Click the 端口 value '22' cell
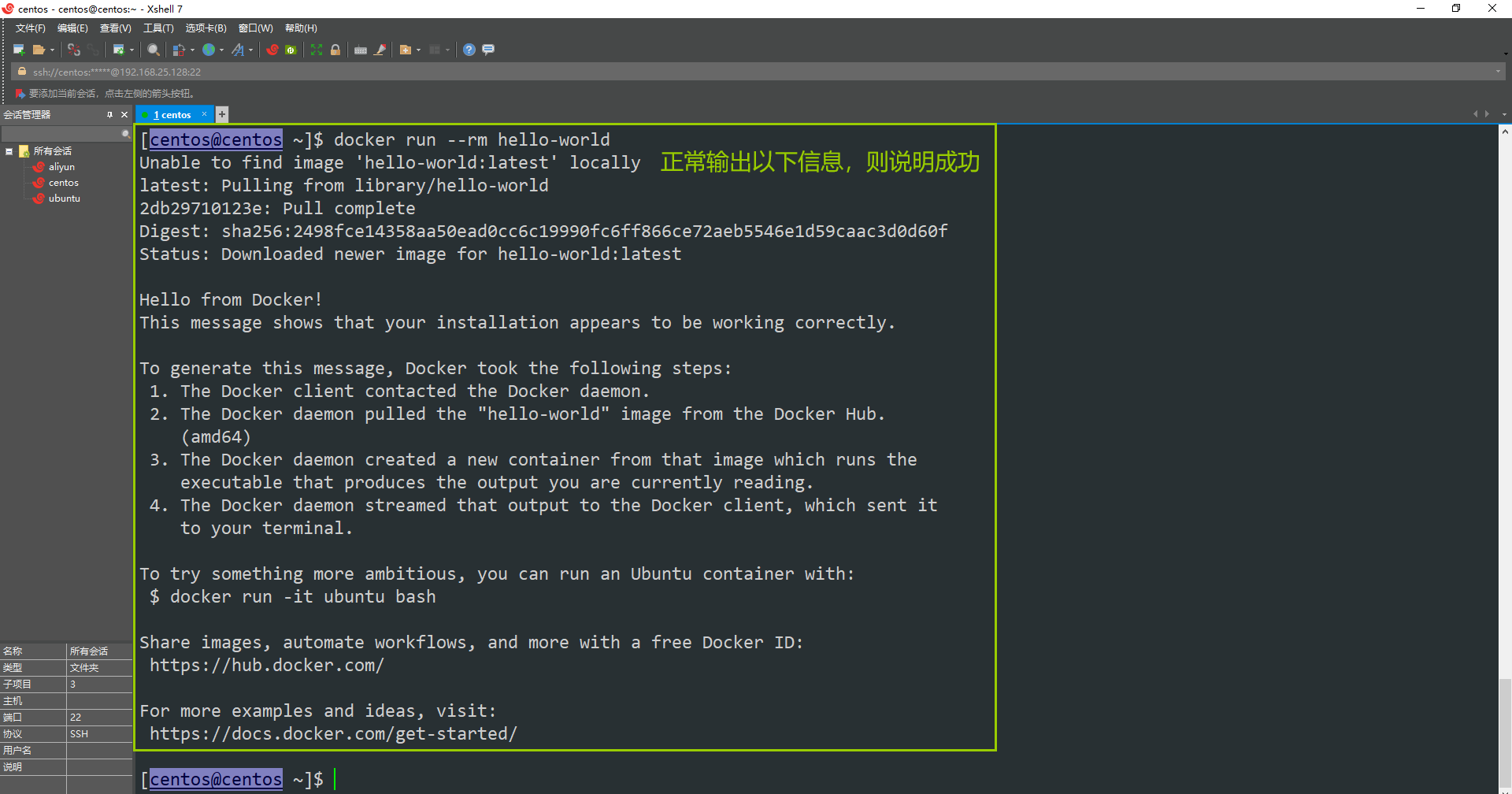Screen dimensions: 1512x794 [x=99, y=718]
